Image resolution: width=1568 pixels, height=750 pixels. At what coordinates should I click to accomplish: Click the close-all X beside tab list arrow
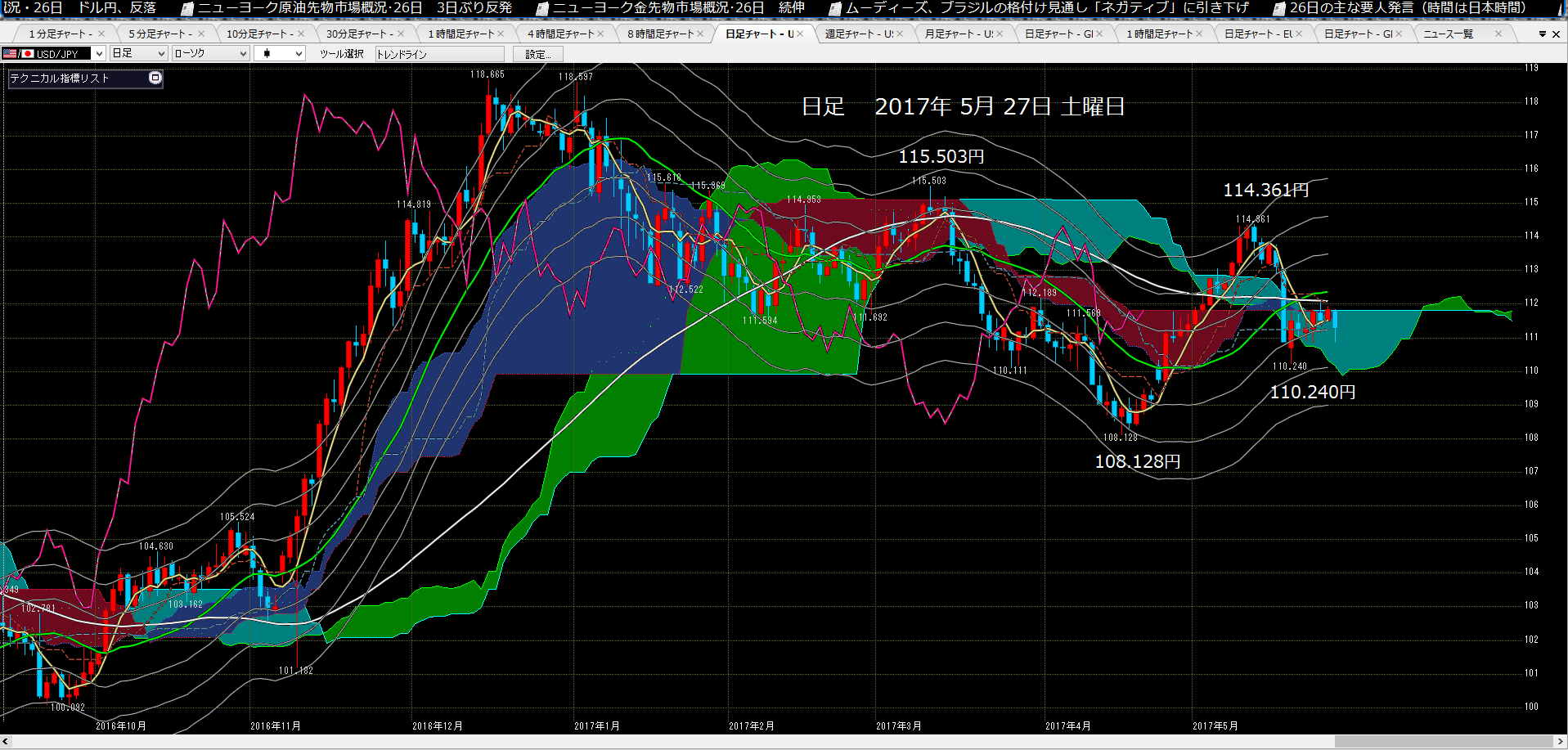click(x=1557, y=34)
